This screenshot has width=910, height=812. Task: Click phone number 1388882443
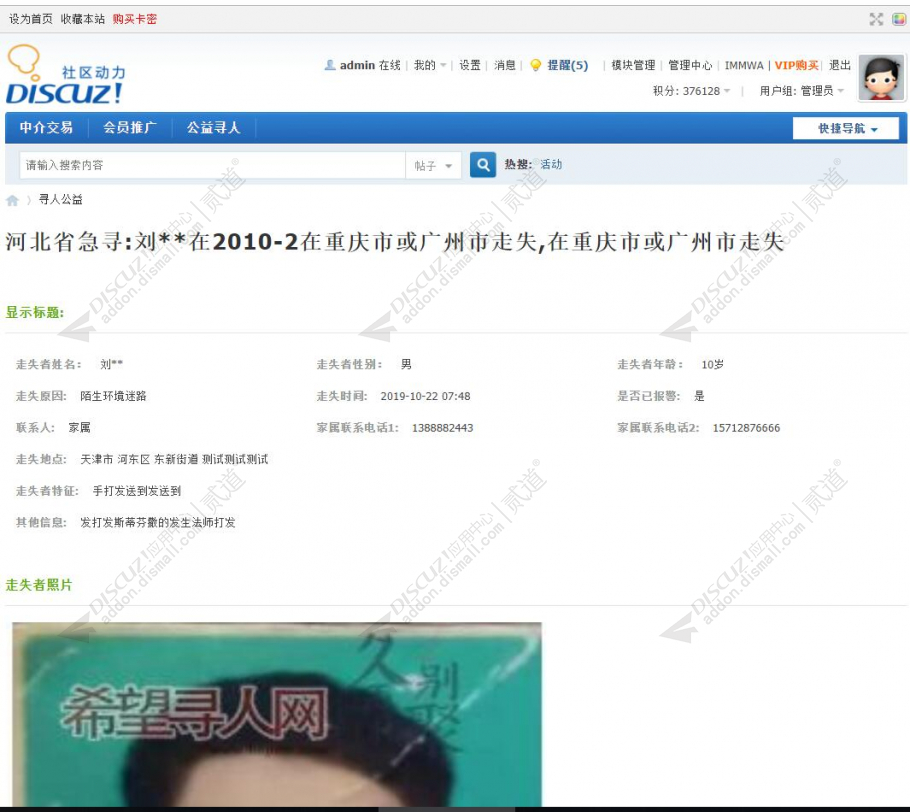(x=443, y=428)
